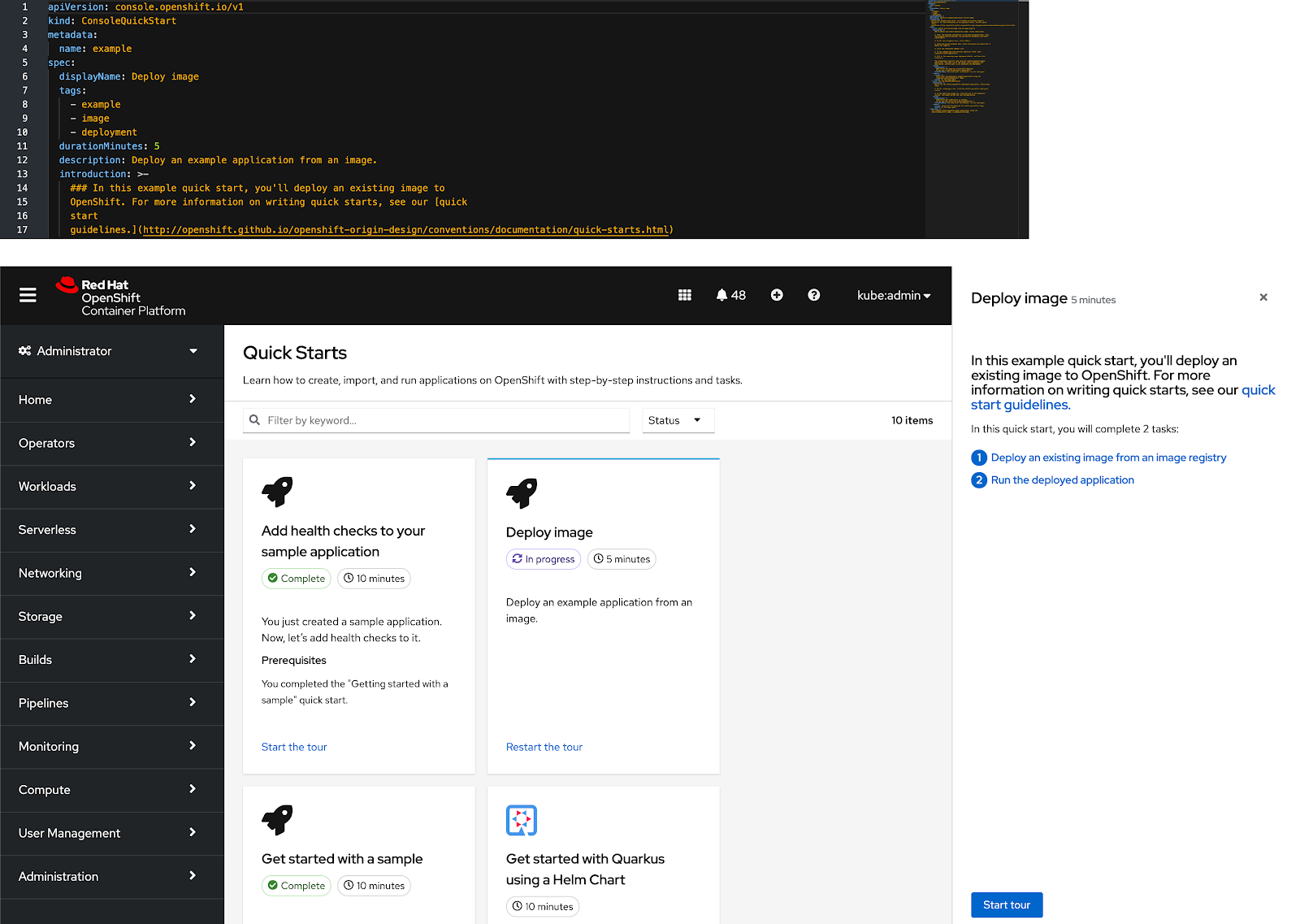Open the hamburger navigation menu
The image size is (1300, 924).
point(28,295)
